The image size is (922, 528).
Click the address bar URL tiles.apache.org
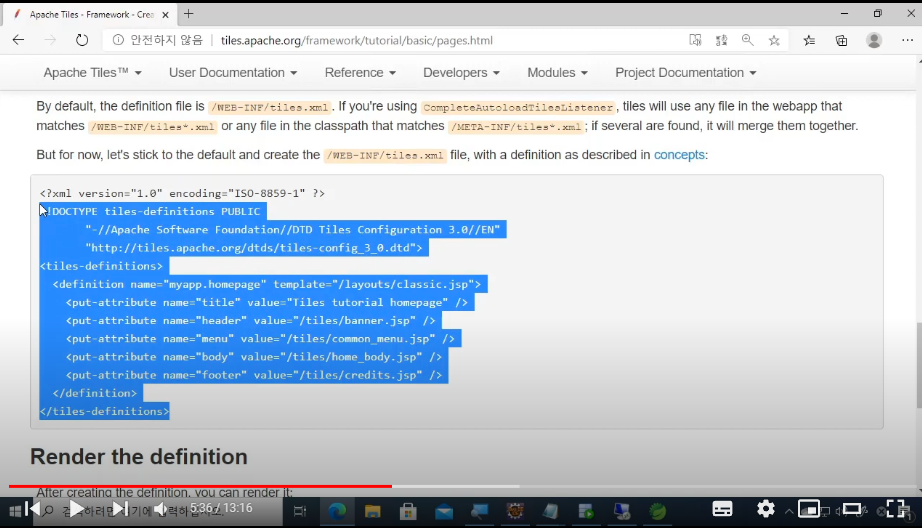[x=356, y=40]
